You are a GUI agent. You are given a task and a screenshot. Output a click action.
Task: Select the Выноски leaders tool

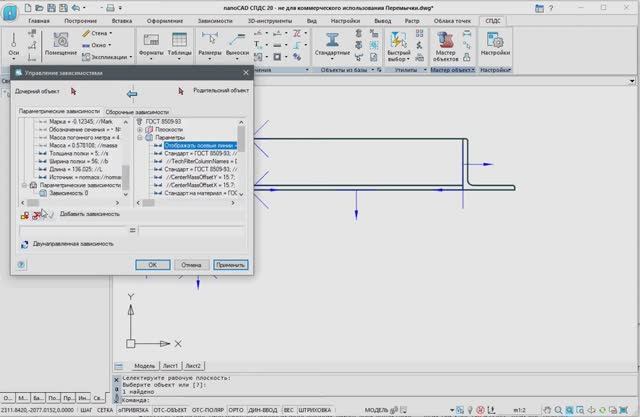pyautogui.click(x=237, y=45)
